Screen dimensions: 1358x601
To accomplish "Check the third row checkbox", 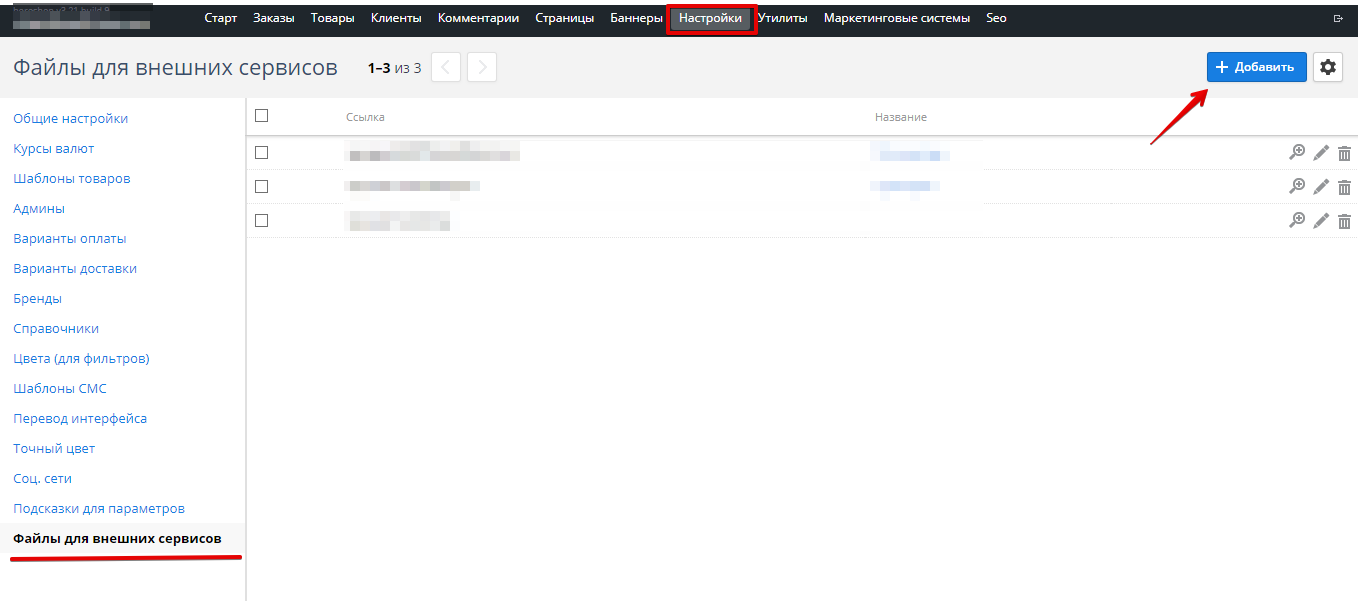I will pos(262,221).
